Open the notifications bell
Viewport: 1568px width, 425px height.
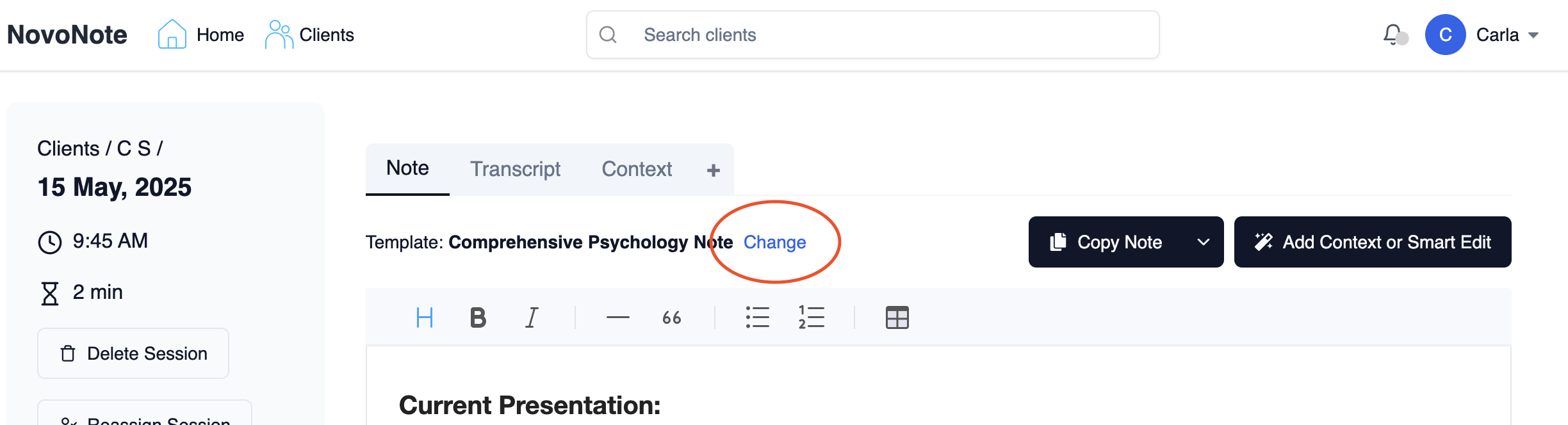1392,35
